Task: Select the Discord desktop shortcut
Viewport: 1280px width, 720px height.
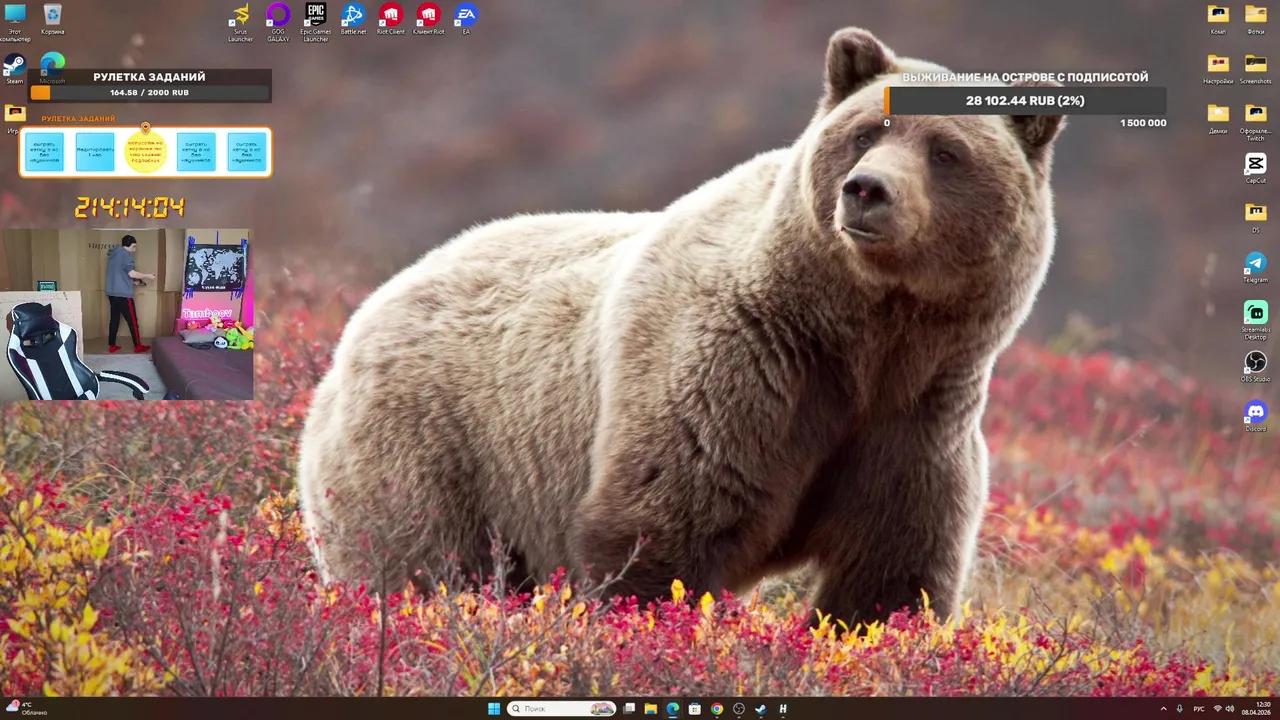Action: coord(1256,417)
